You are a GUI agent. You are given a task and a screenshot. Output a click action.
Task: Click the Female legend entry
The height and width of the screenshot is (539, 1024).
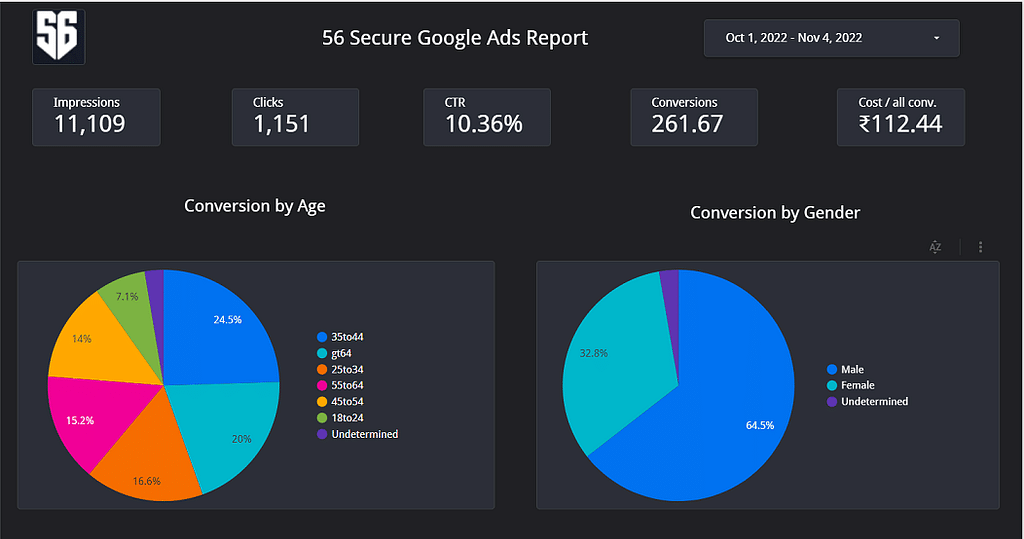click(x=857, y=385)
